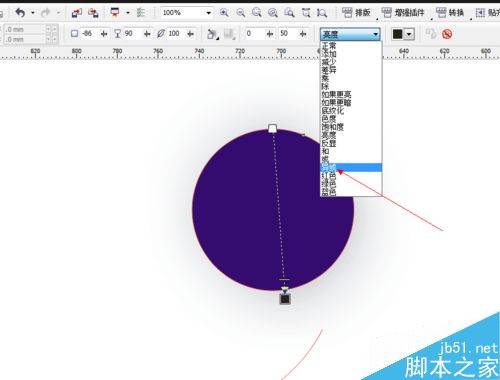
Task: Select 红色 in merge mode list
Action: pos(351,176)
